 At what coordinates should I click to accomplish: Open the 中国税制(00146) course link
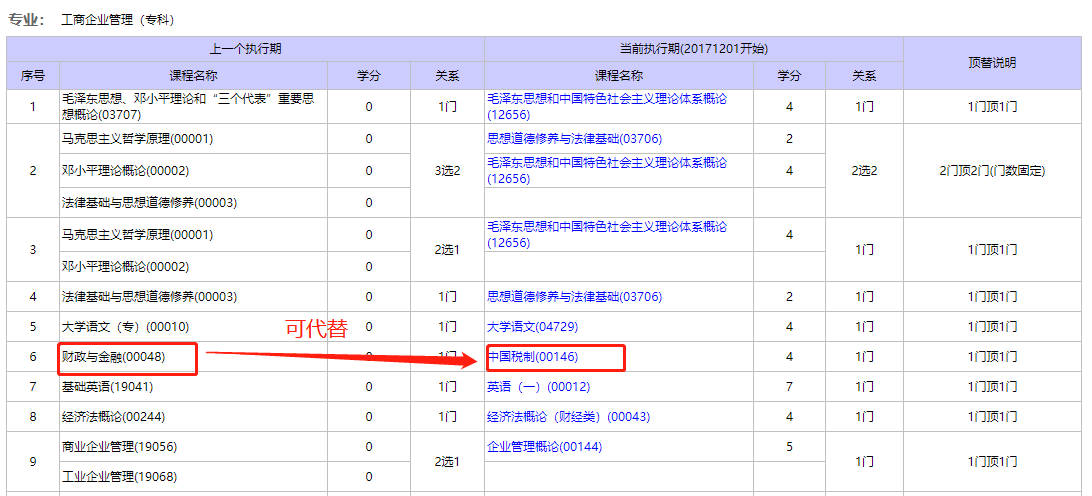(532, 357)
